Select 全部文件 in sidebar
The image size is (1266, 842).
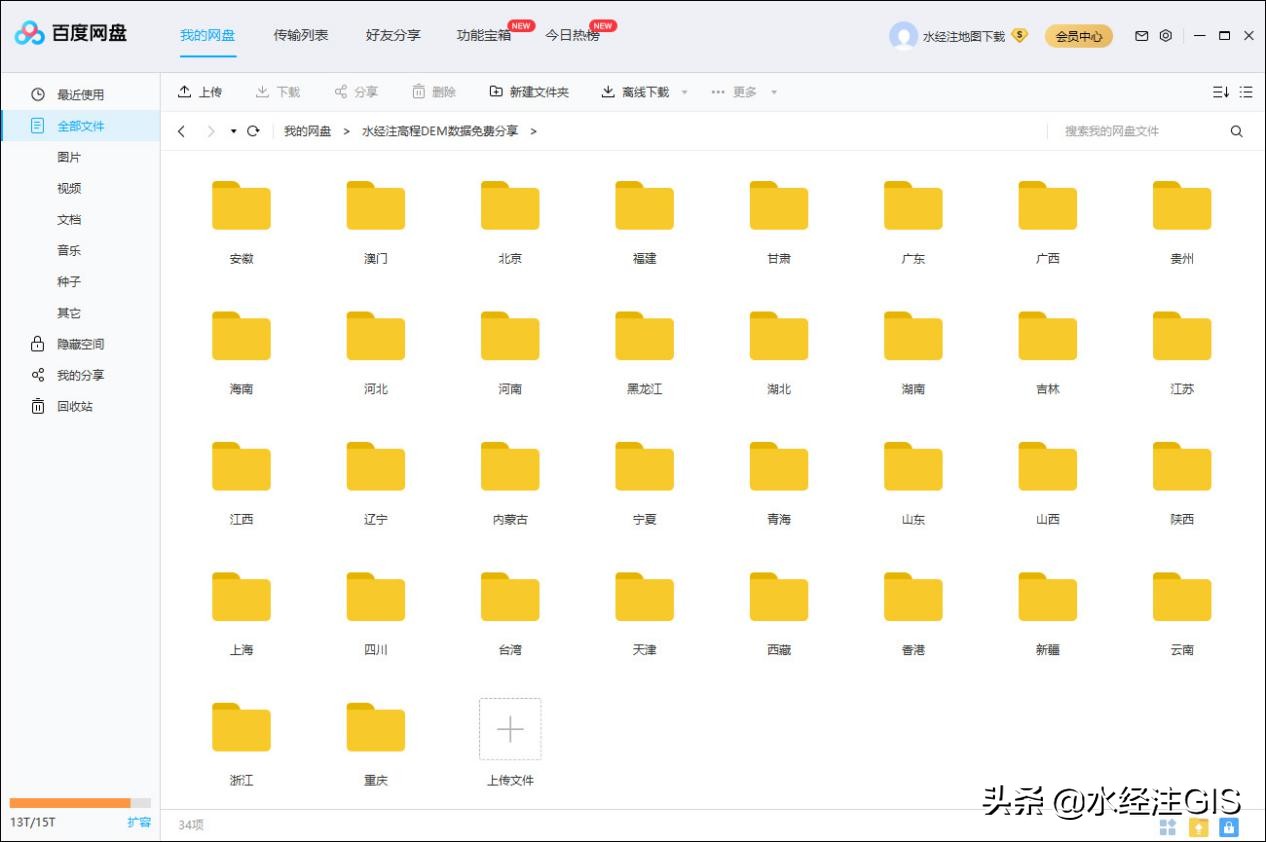80,125
